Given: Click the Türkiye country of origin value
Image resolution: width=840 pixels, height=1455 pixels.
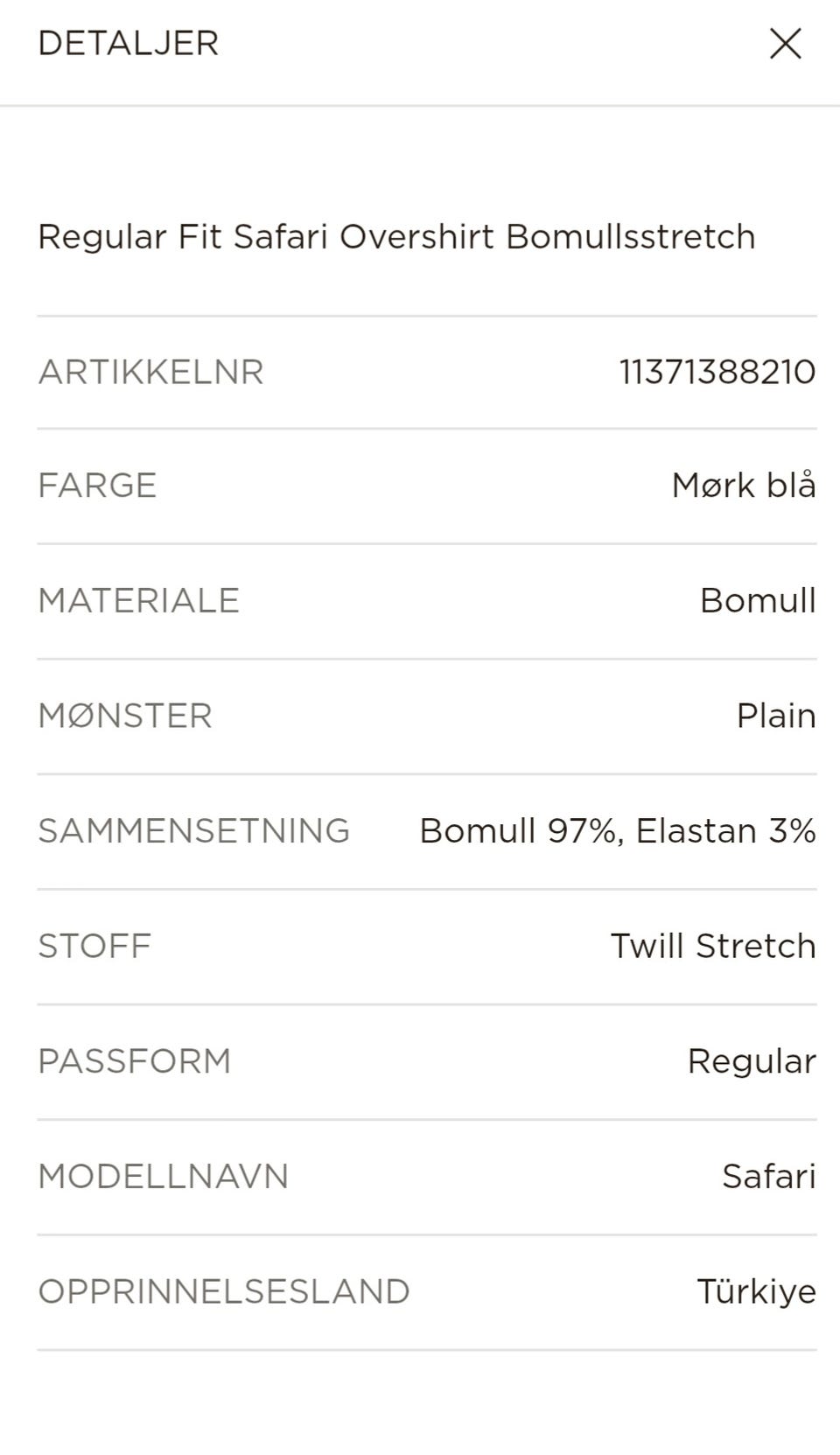Looking at the screenshot, I should [756, 1291].
